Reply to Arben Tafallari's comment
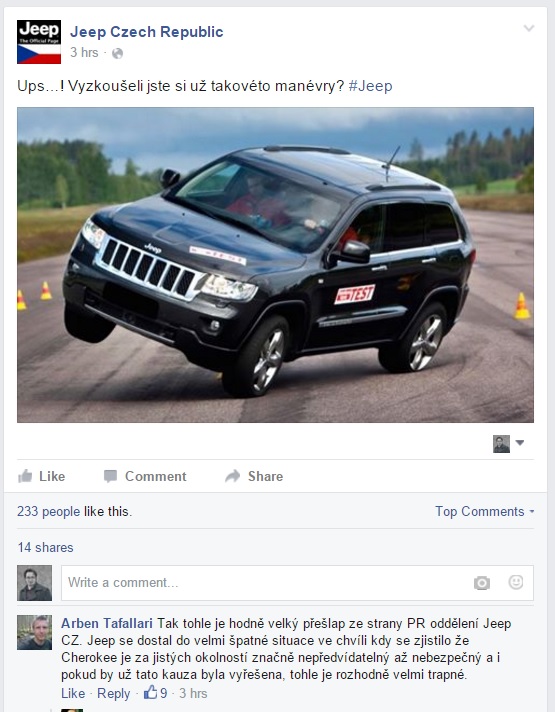 (x=114, y=693)
